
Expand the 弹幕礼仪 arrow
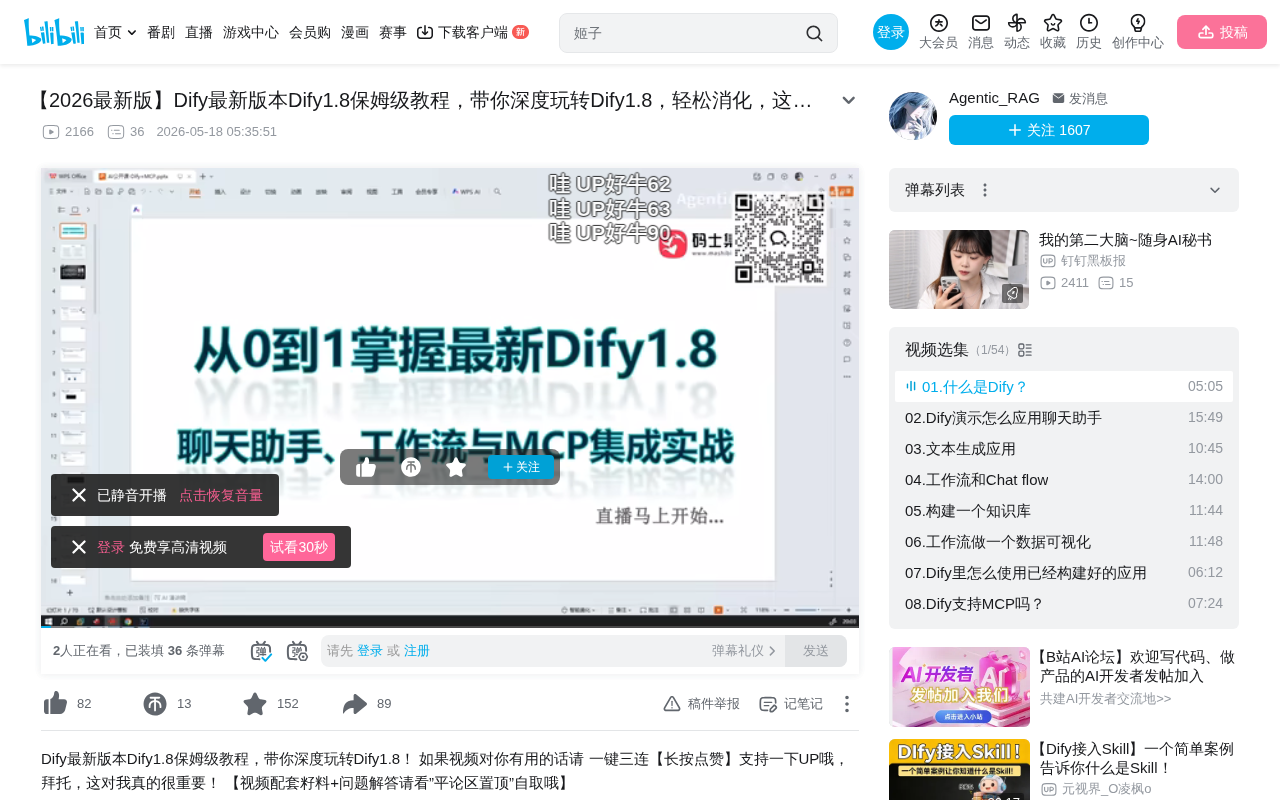pos(772,651)
